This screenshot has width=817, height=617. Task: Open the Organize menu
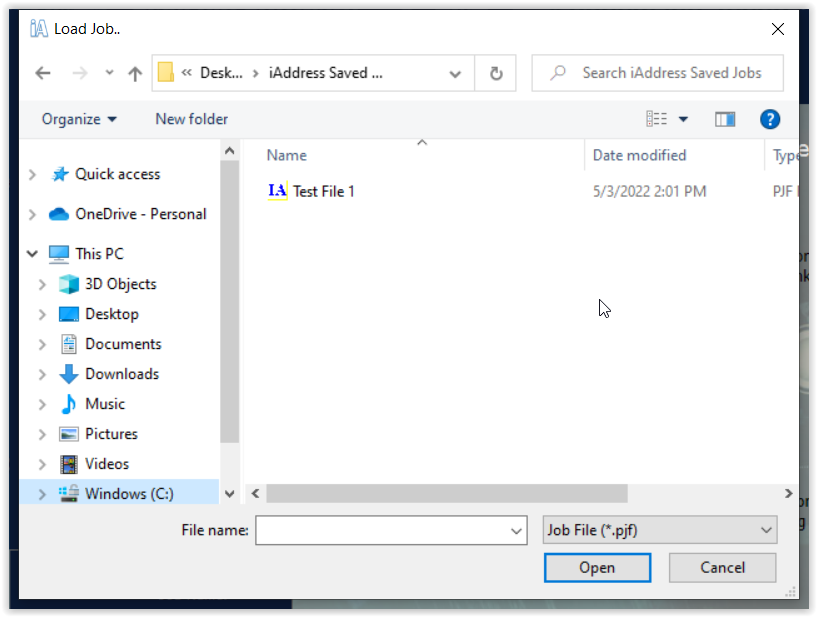click(x=79, y=119)
